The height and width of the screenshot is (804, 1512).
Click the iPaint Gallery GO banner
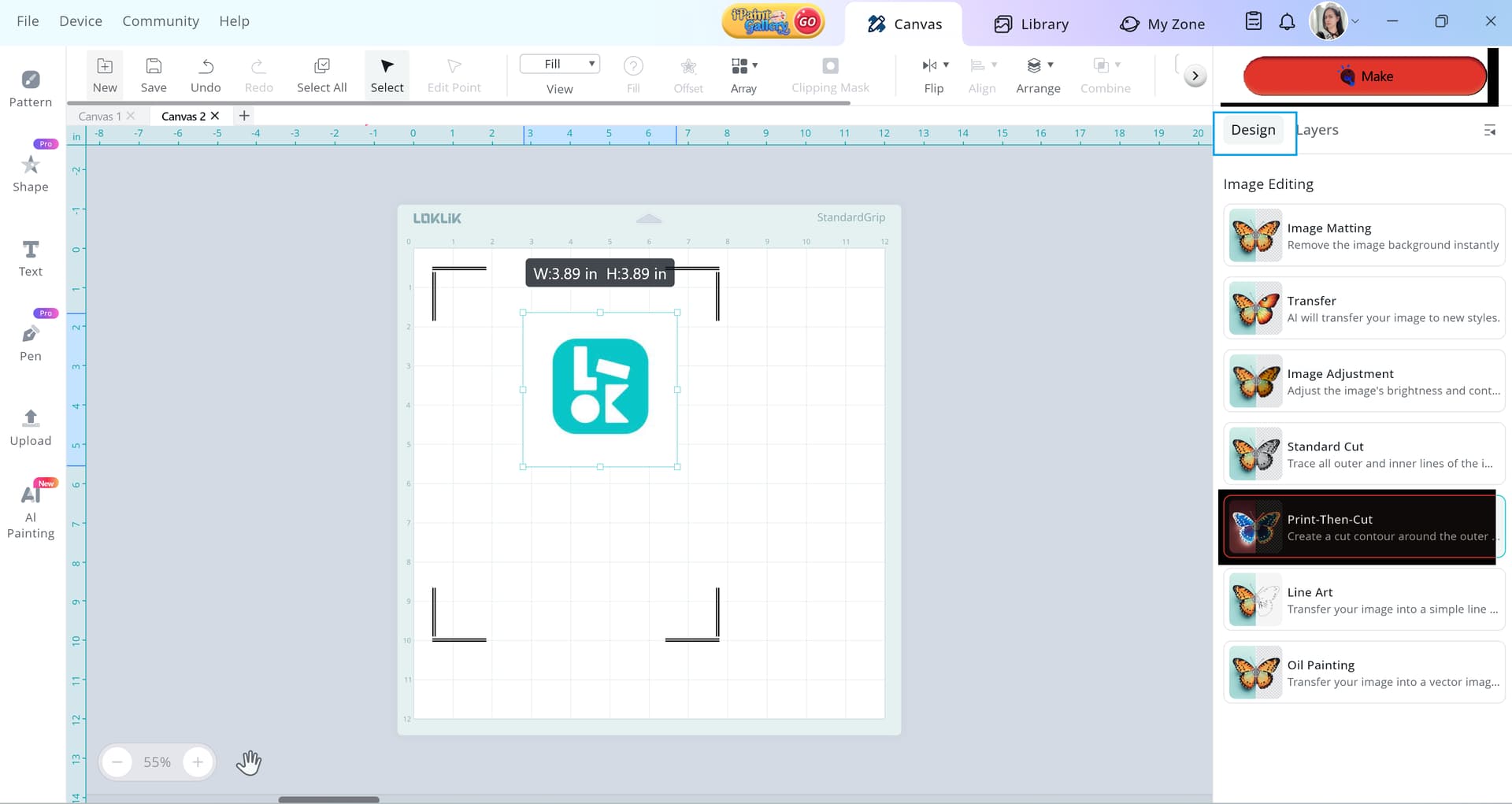coord(773,22)
